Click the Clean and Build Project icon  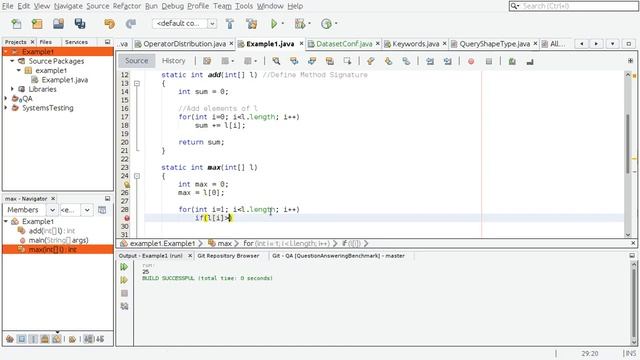(251, 24)
